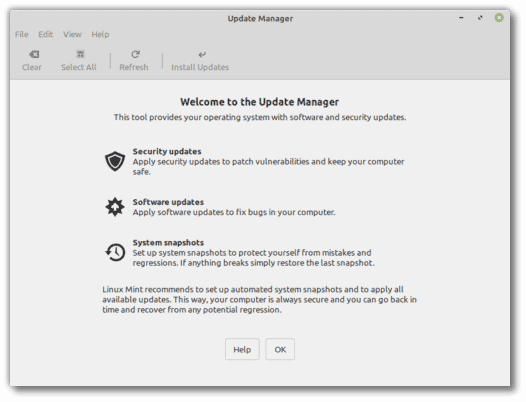Click the 'System snapshots' heading

click(168, 243)
